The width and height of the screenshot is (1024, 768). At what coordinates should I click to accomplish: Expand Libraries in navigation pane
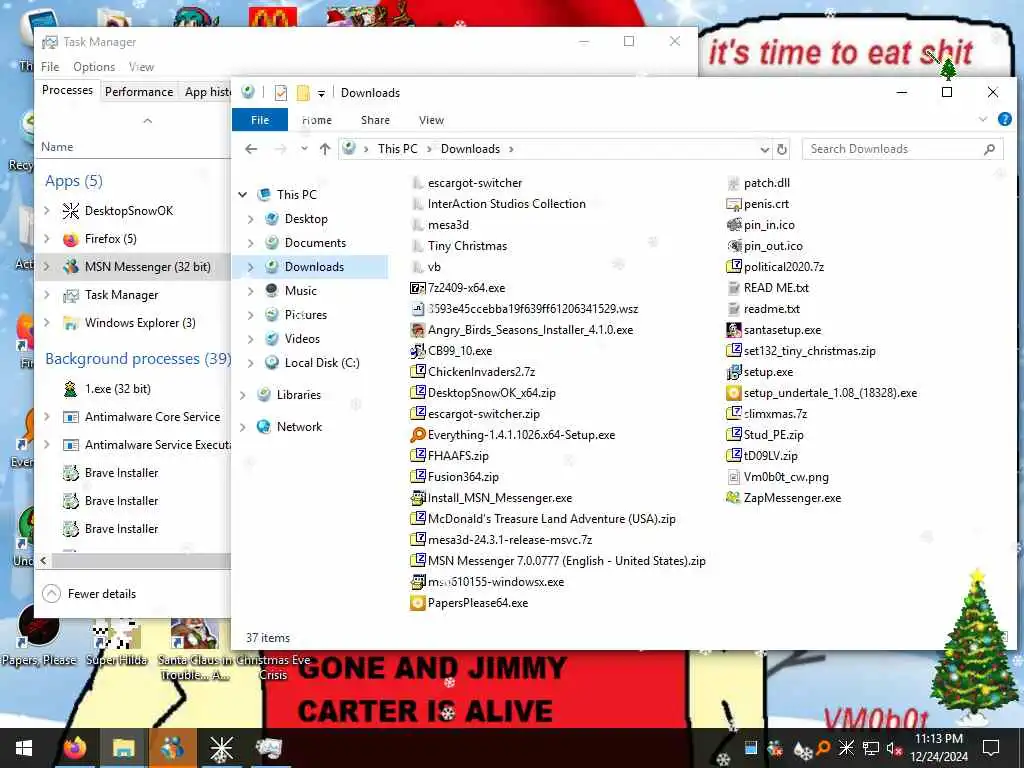tap(243, 395)
